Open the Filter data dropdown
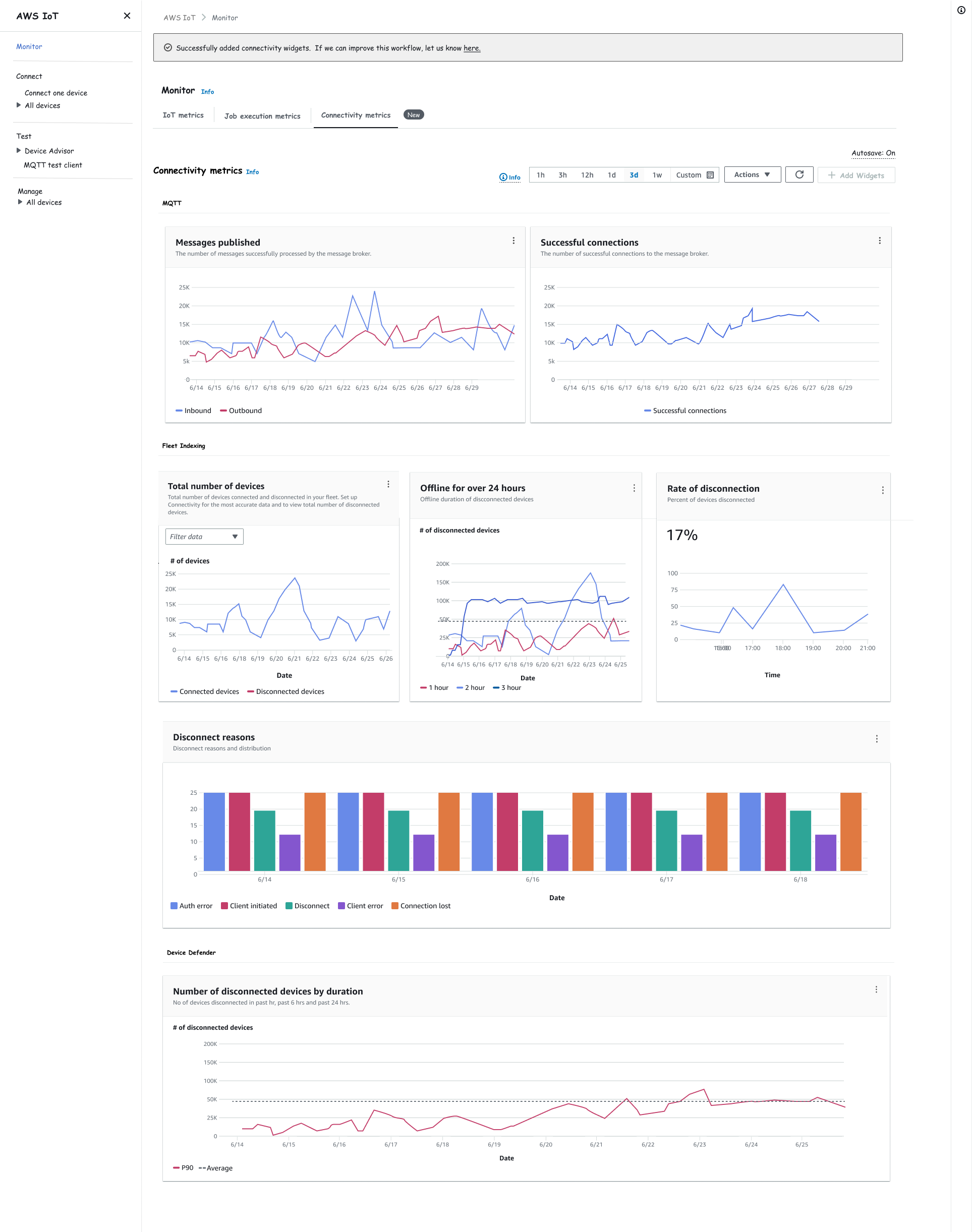 204,537
